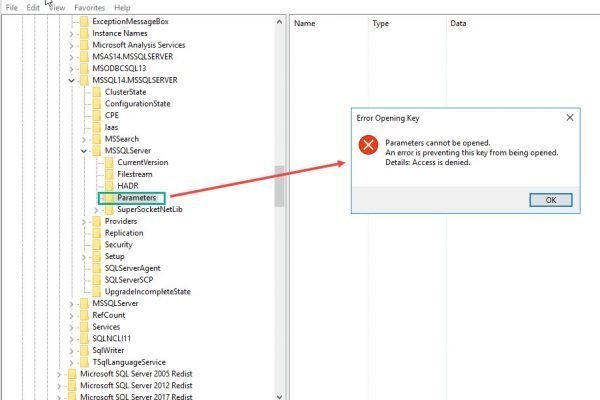This screenshot has width=600, height=400.
Task: Select the ExceptionMessageBox folder icon
Action: pyautogui.click(x=84, y=21)
